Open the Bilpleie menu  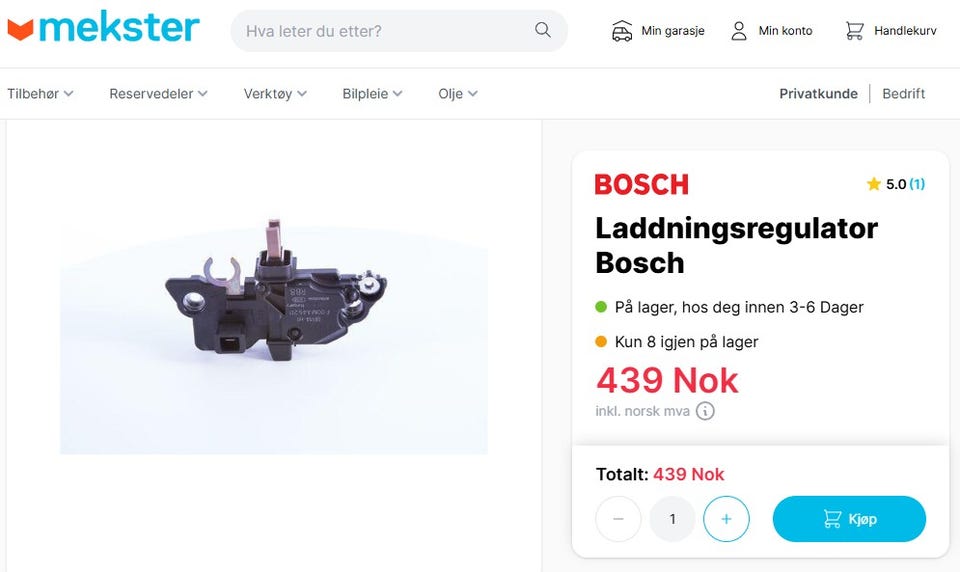372,94
